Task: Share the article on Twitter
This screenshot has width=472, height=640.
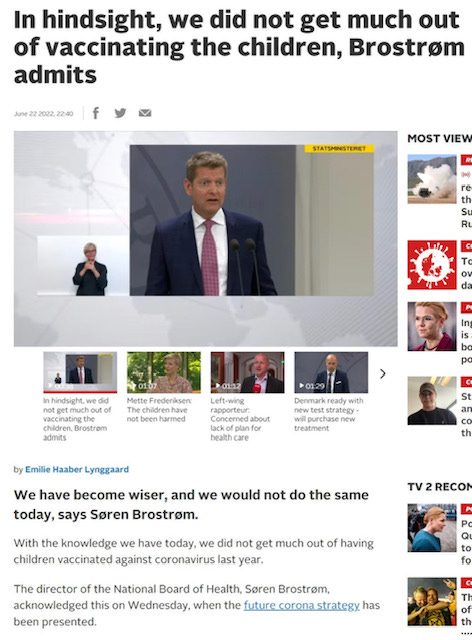Action: (120, 113)
